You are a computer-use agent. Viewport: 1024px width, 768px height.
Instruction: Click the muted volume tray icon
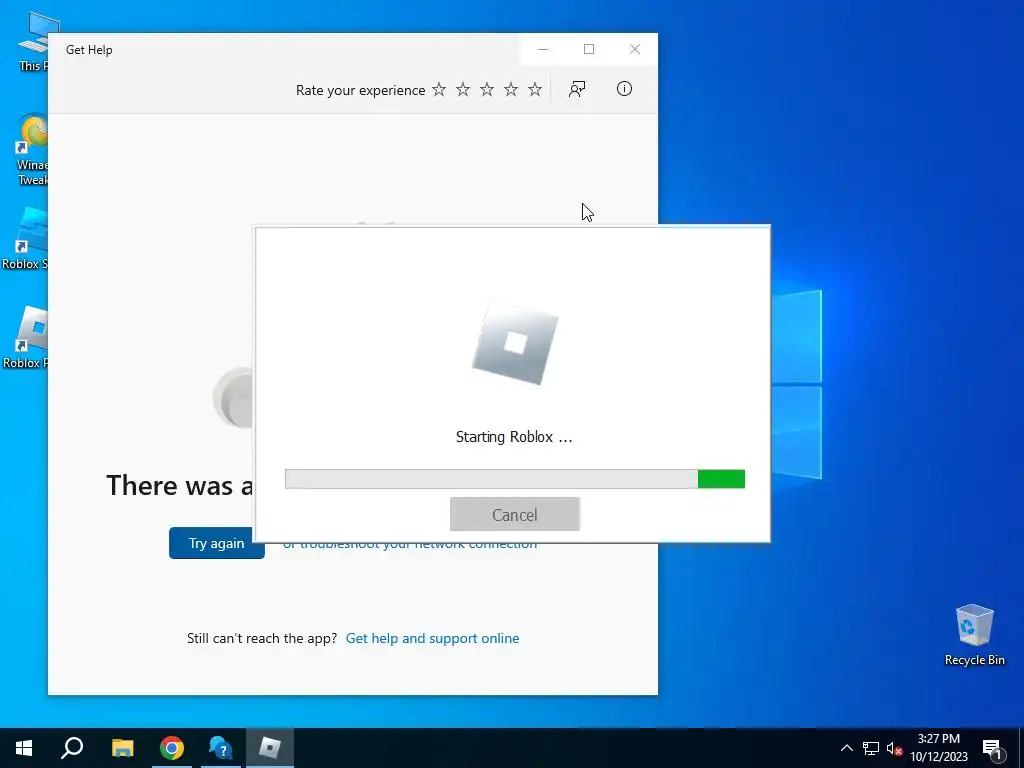point(894,748)
